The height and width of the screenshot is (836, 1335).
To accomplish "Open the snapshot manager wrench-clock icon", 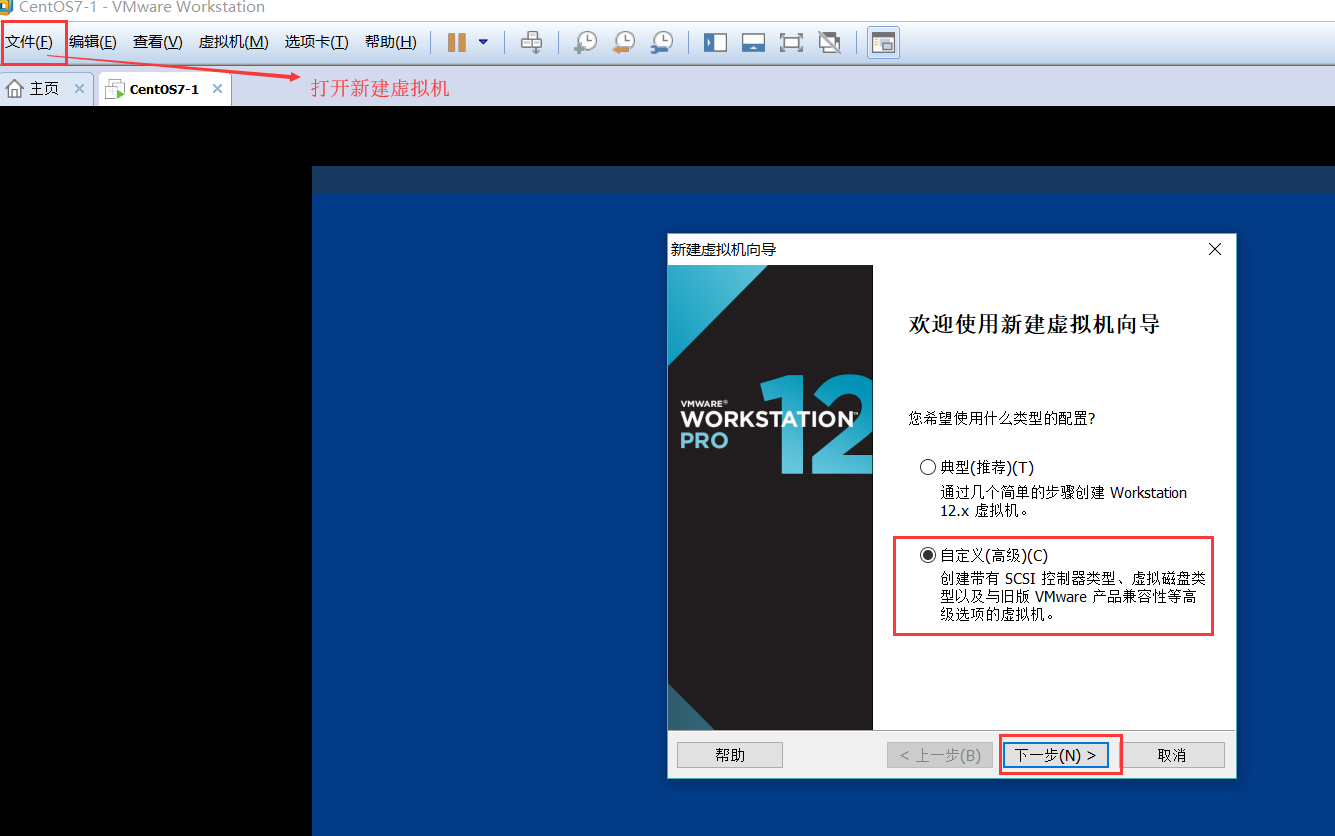I will click(661, 42).
